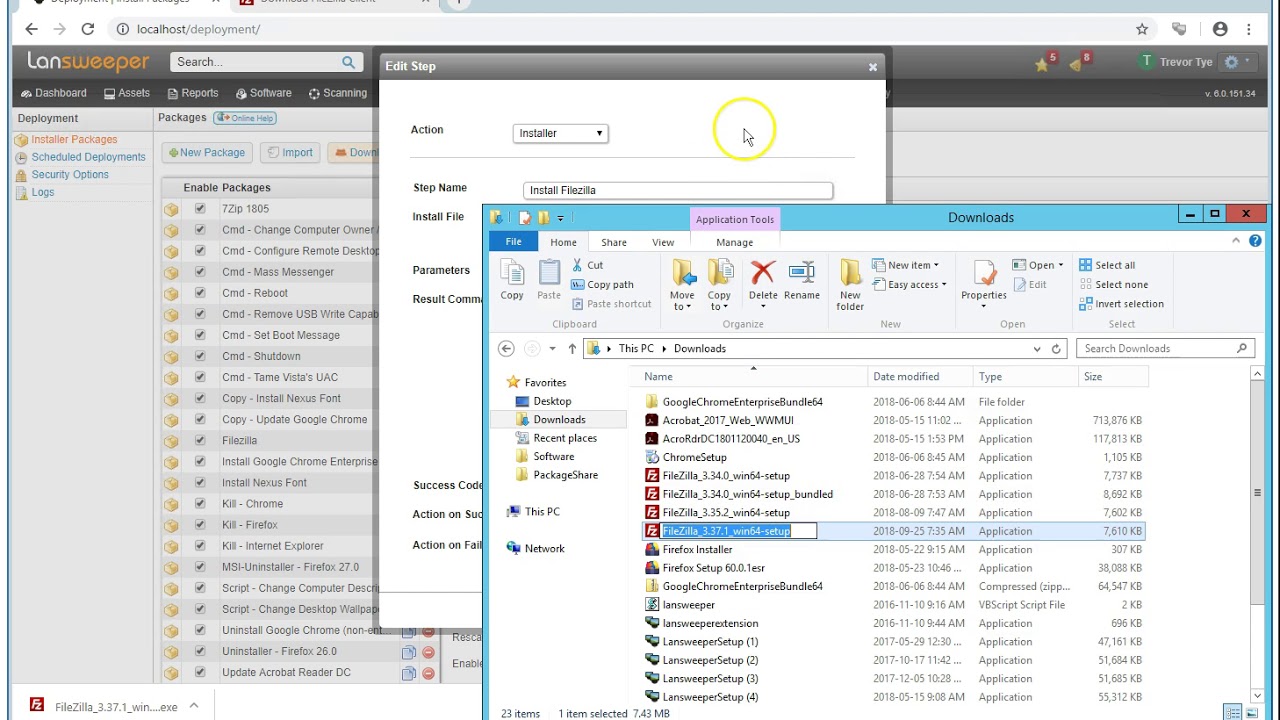Viewport: 1280px width, 720px height.
Task: Click the Import package button
Action: coord(289,153)
